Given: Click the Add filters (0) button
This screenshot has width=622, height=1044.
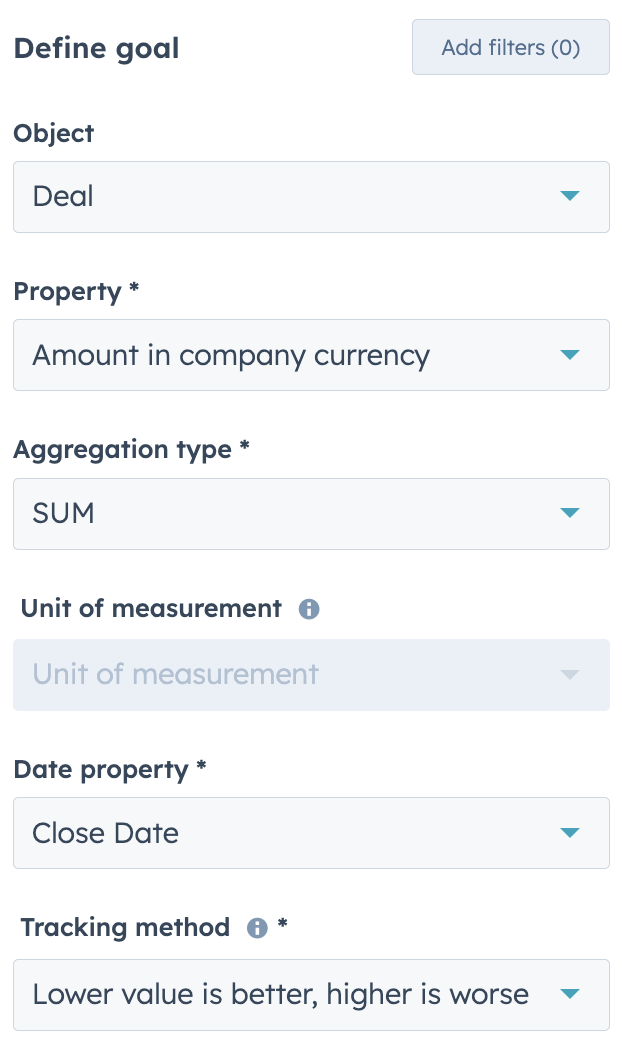Looking at the screenshot, I should pos(510,47).
